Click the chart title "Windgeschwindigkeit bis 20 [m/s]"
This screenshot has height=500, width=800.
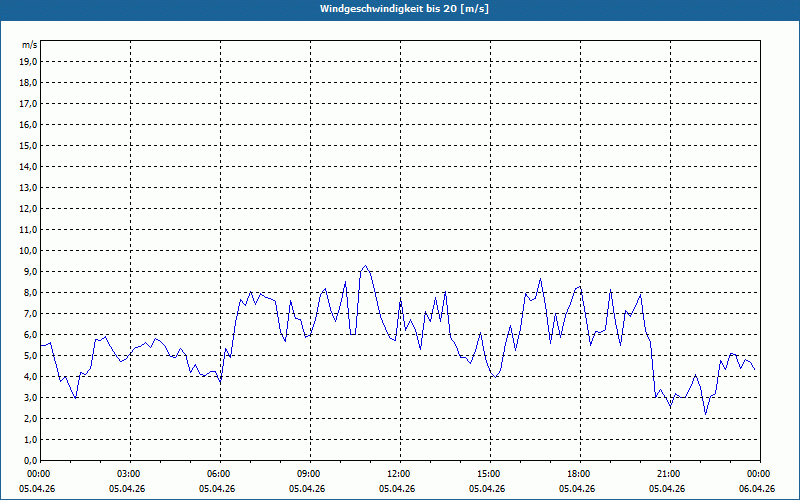(404, 9)
